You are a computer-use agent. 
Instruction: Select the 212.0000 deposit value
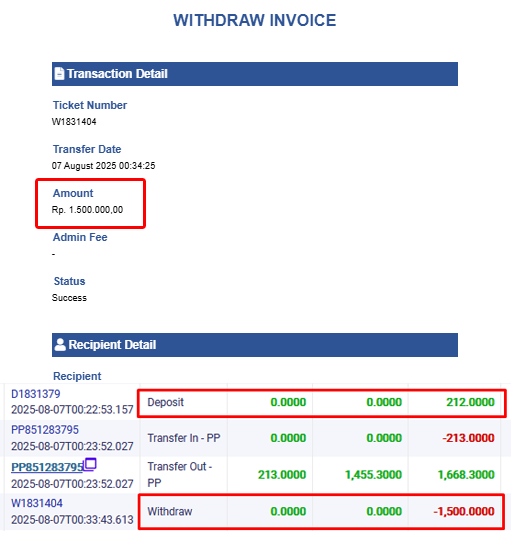(470, 402)
